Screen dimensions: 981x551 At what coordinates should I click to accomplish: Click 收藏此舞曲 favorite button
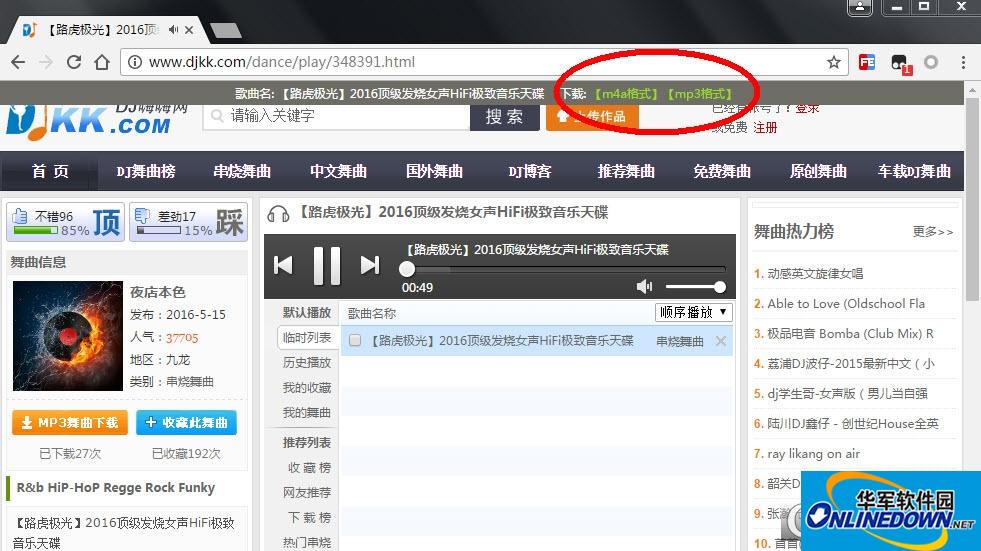pyautogui.click(x=187, y=423)
